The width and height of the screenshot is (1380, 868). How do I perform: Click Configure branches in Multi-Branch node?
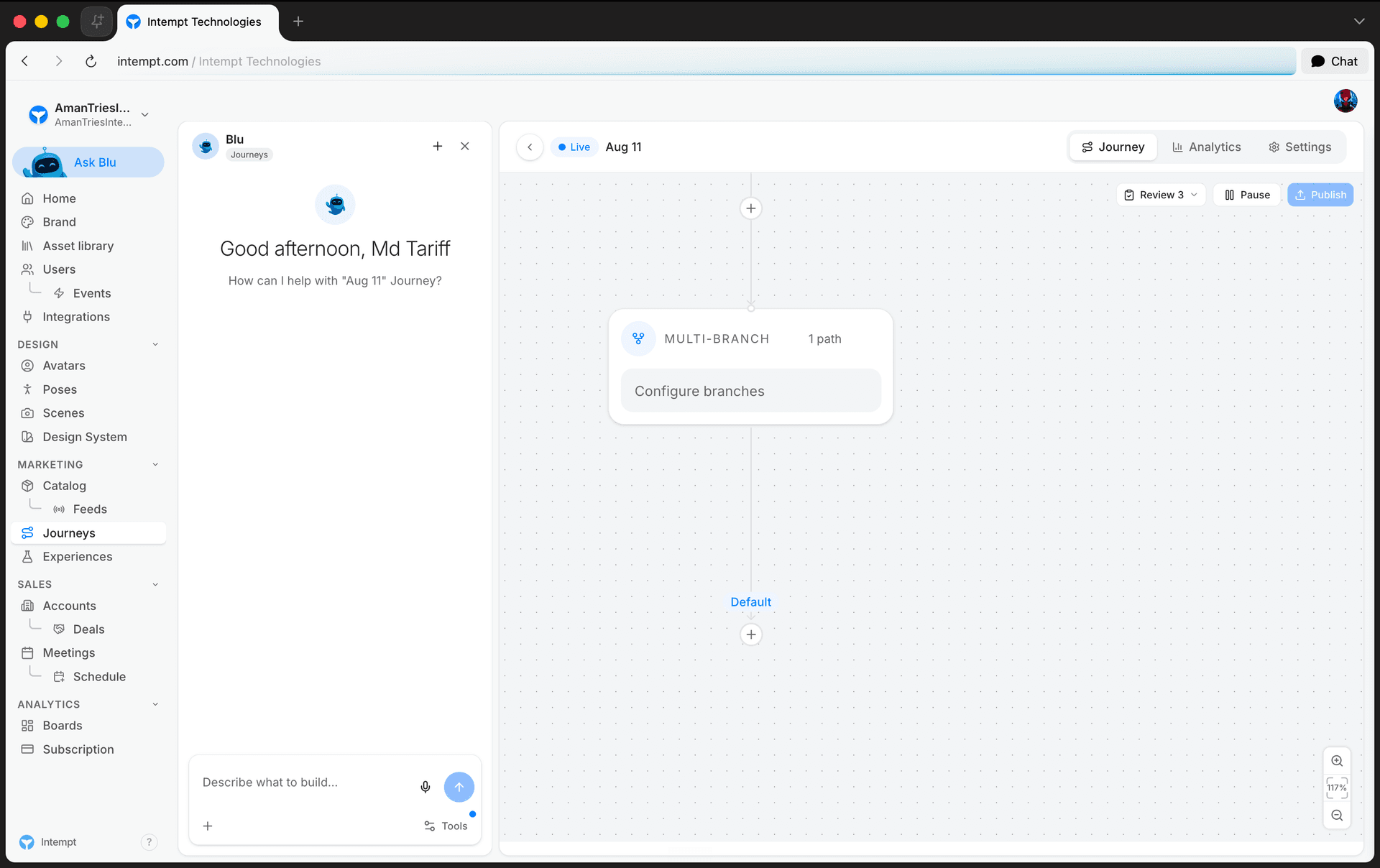tap(750, 391)
